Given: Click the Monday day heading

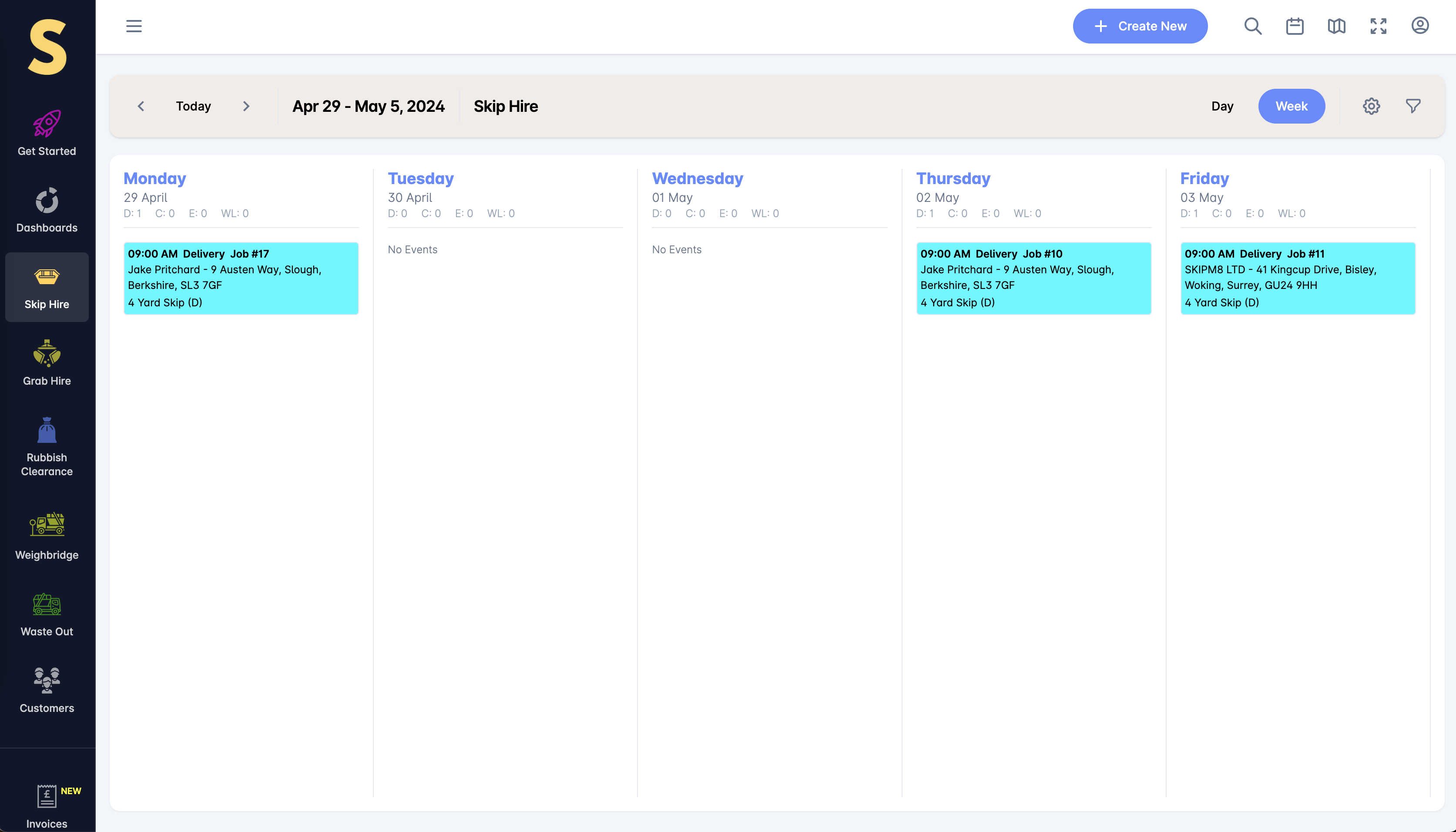Looking at the screenshot, I should coord(155,178).
